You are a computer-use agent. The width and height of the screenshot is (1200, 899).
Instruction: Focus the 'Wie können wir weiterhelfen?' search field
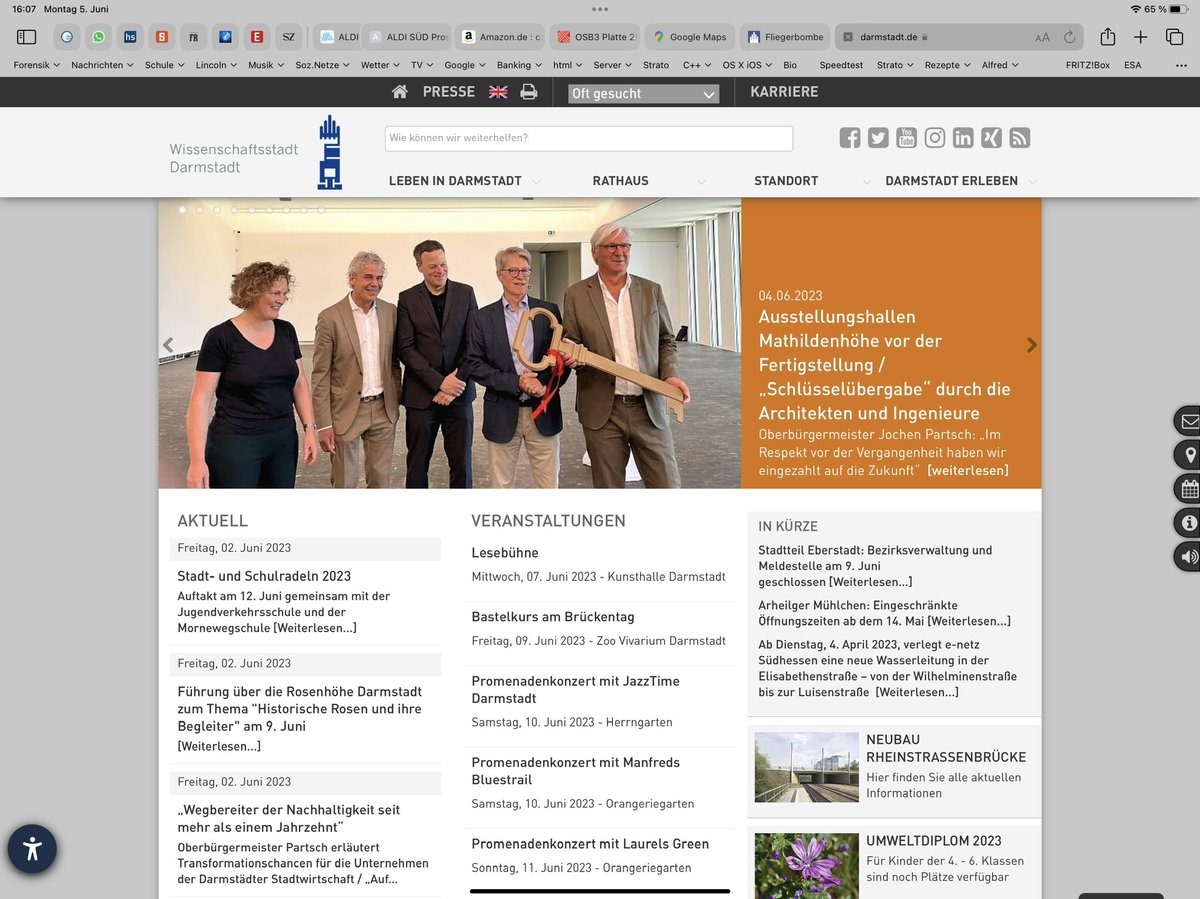click(x=589, y=138)
